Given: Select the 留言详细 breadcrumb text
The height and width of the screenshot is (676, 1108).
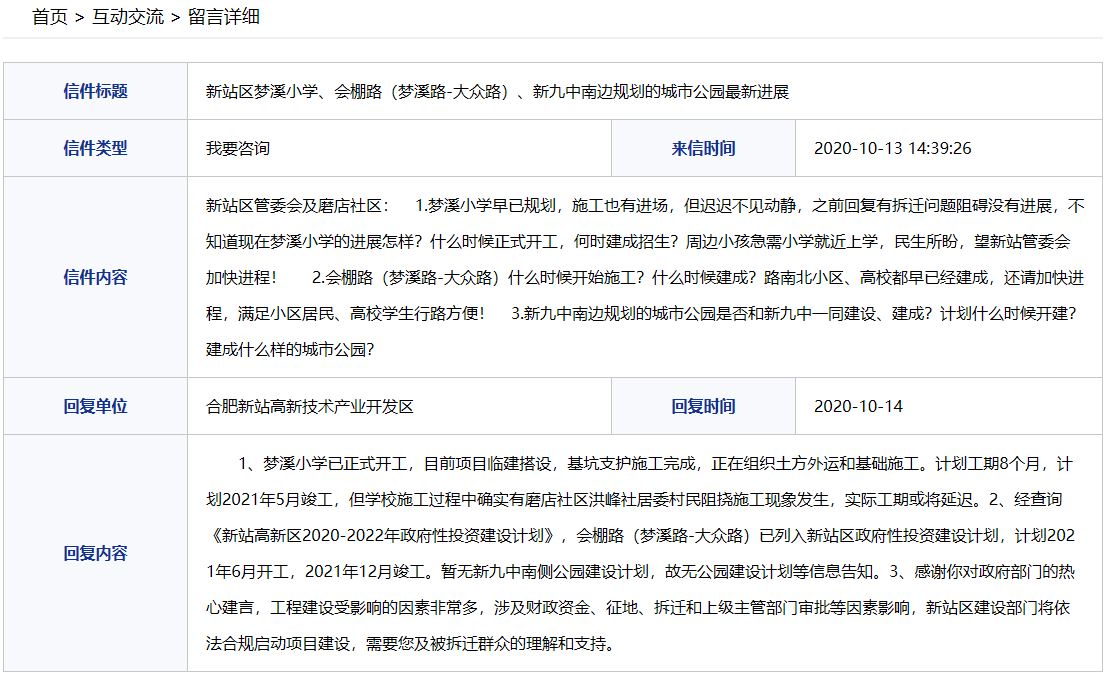Looking at the screenshot, I should [x=224, y=17].
